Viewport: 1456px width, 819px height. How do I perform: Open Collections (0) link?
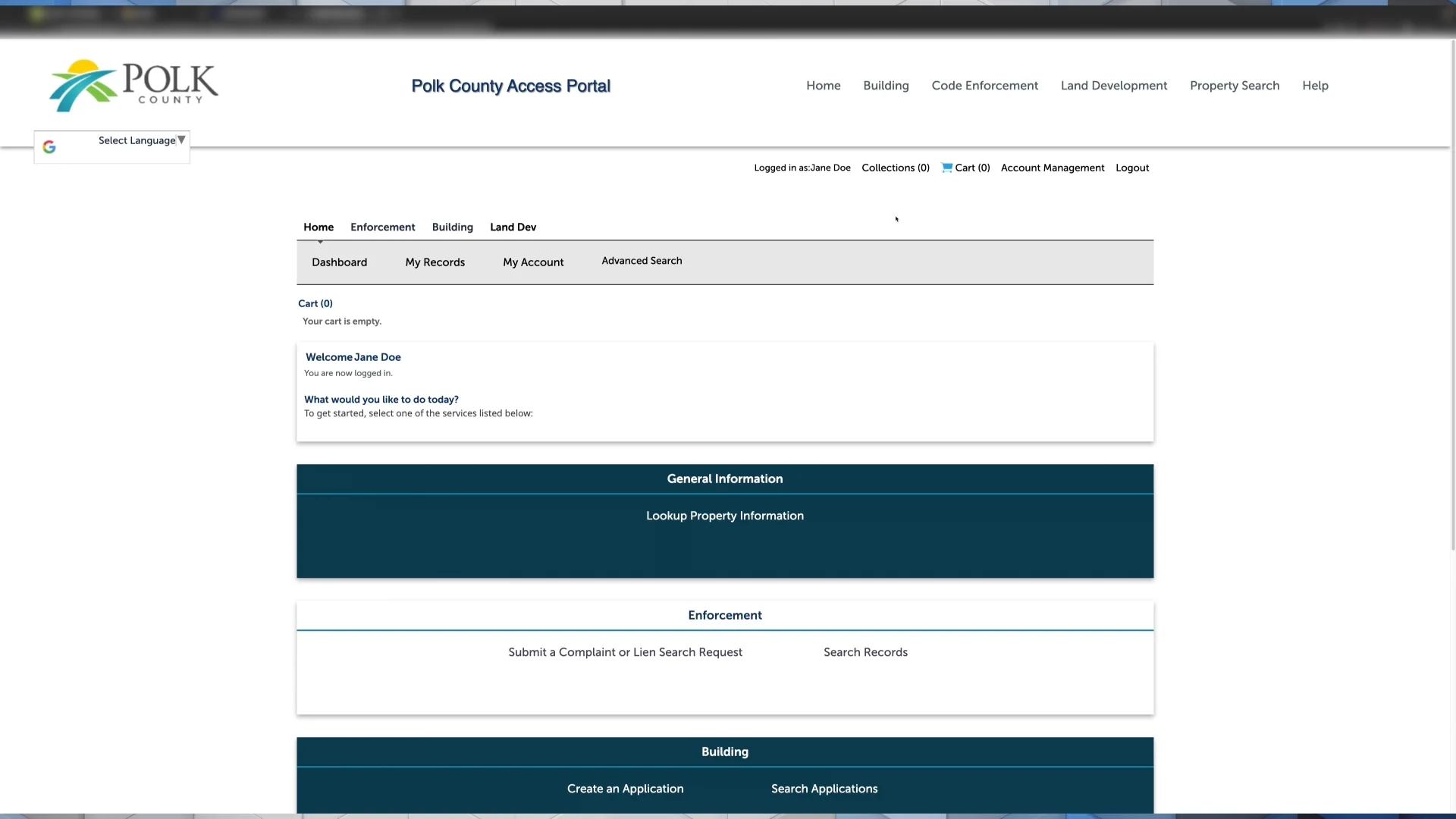(x=895, y=168)
